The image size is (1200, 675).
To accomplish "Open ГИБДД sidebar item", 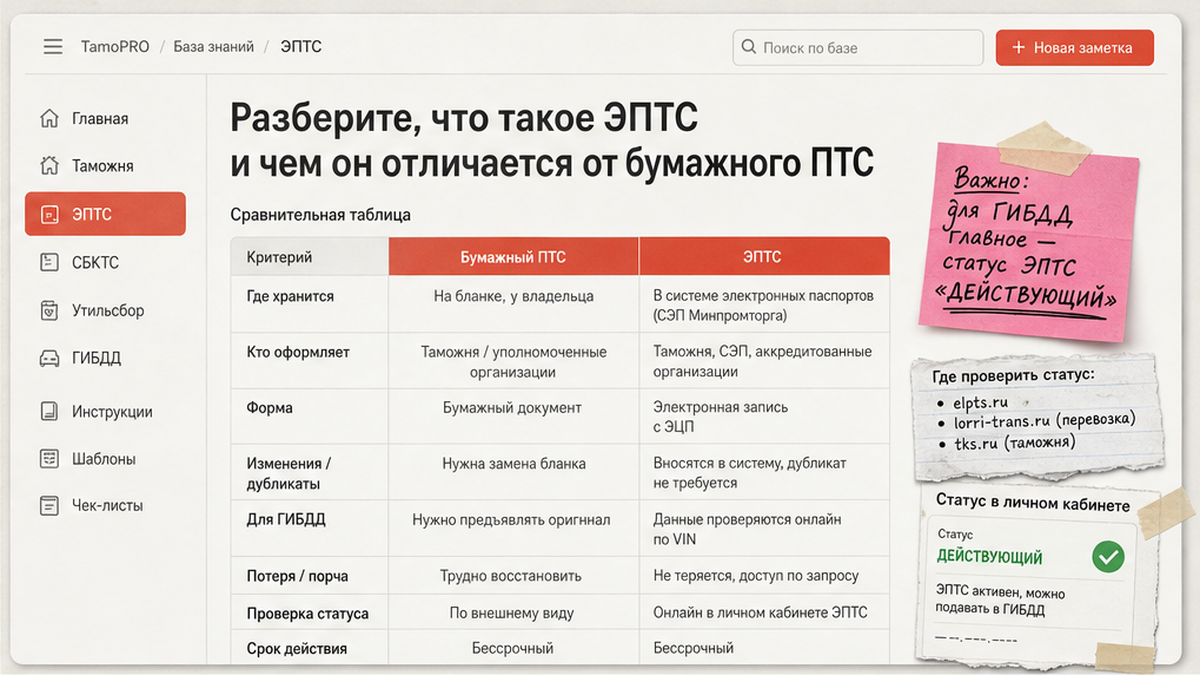I will pos(105,358).
